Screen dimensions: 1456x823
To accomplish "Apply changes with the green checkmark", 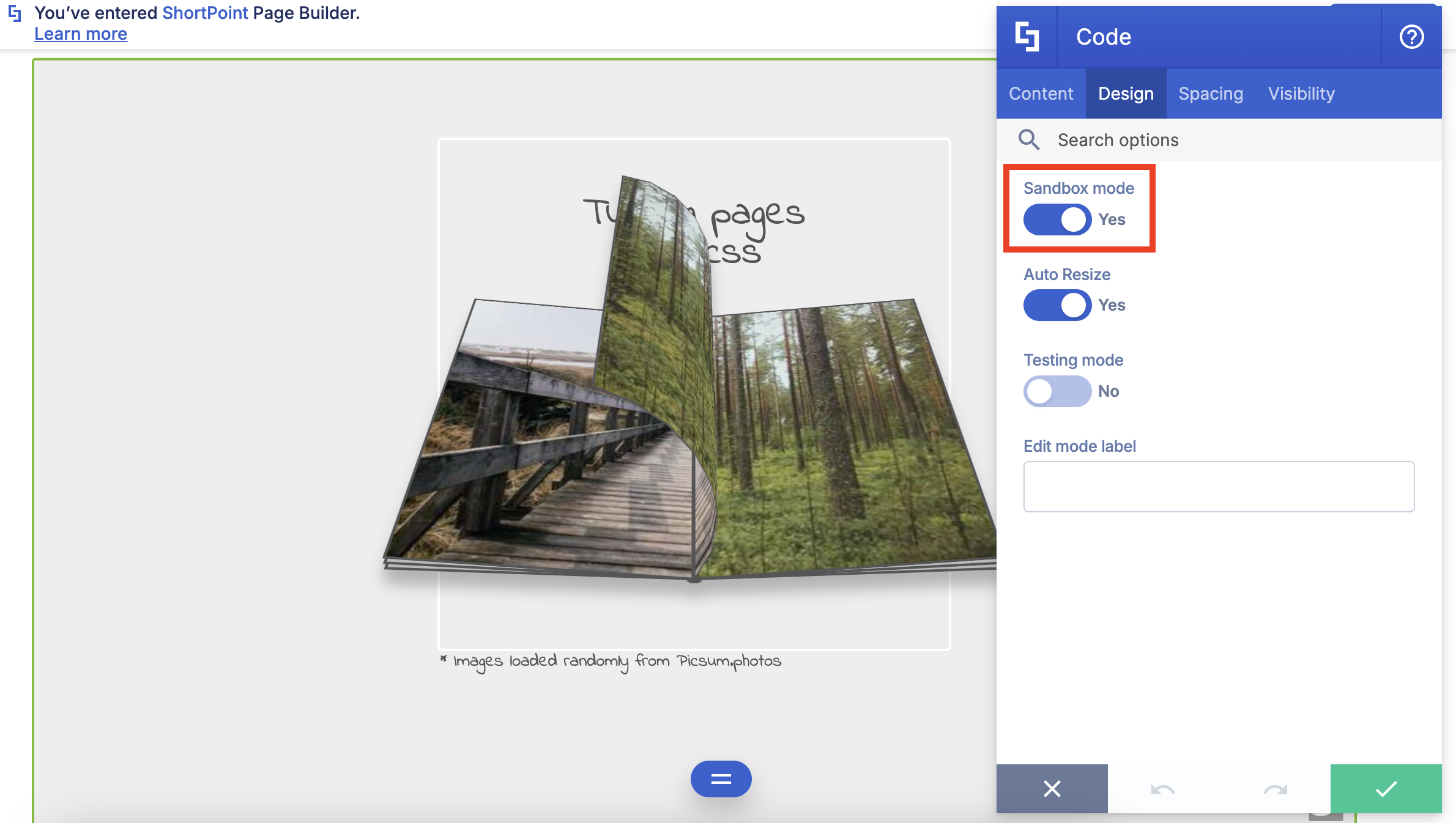I will tap(1386, 788).
